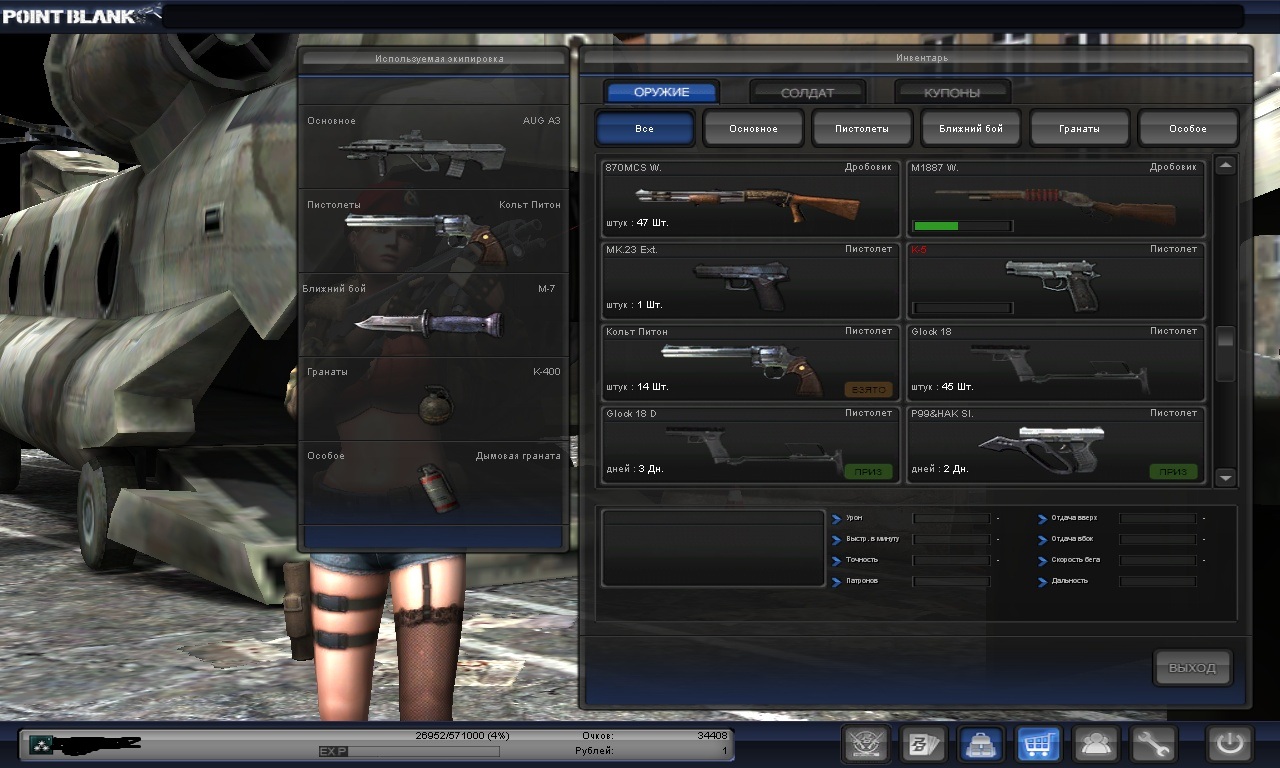The image size is (1280, 768).
Task: Select the MK.23 Ext. pistol item
Action: (x=750, y=280)
